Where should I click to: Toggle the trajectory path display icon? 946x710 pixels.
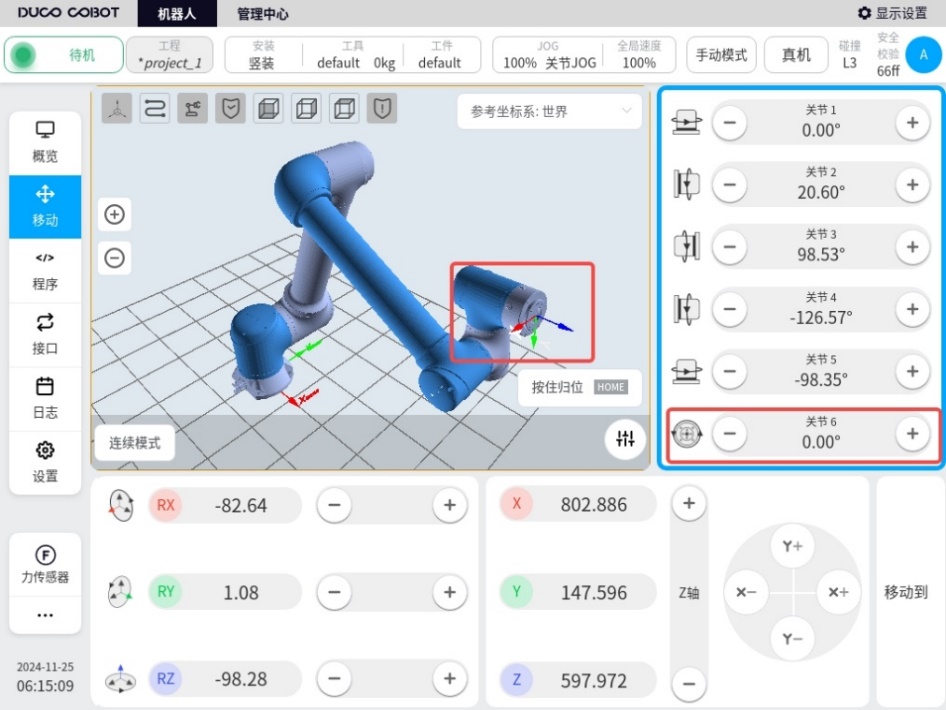(x=154, y=109)
